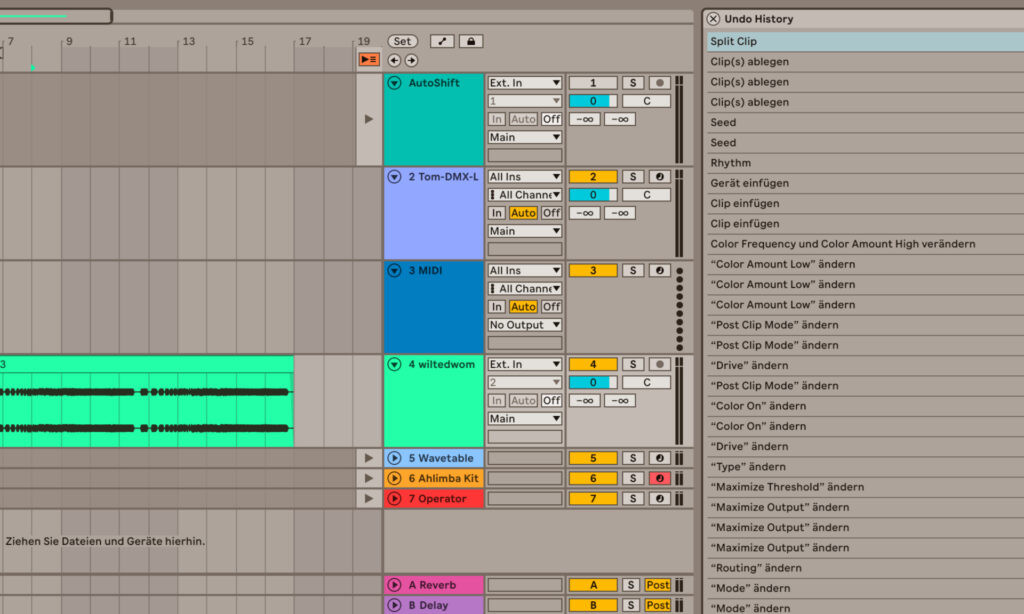Deactivate track 3 activator button

pyautogui.click(x=593, y=270)
